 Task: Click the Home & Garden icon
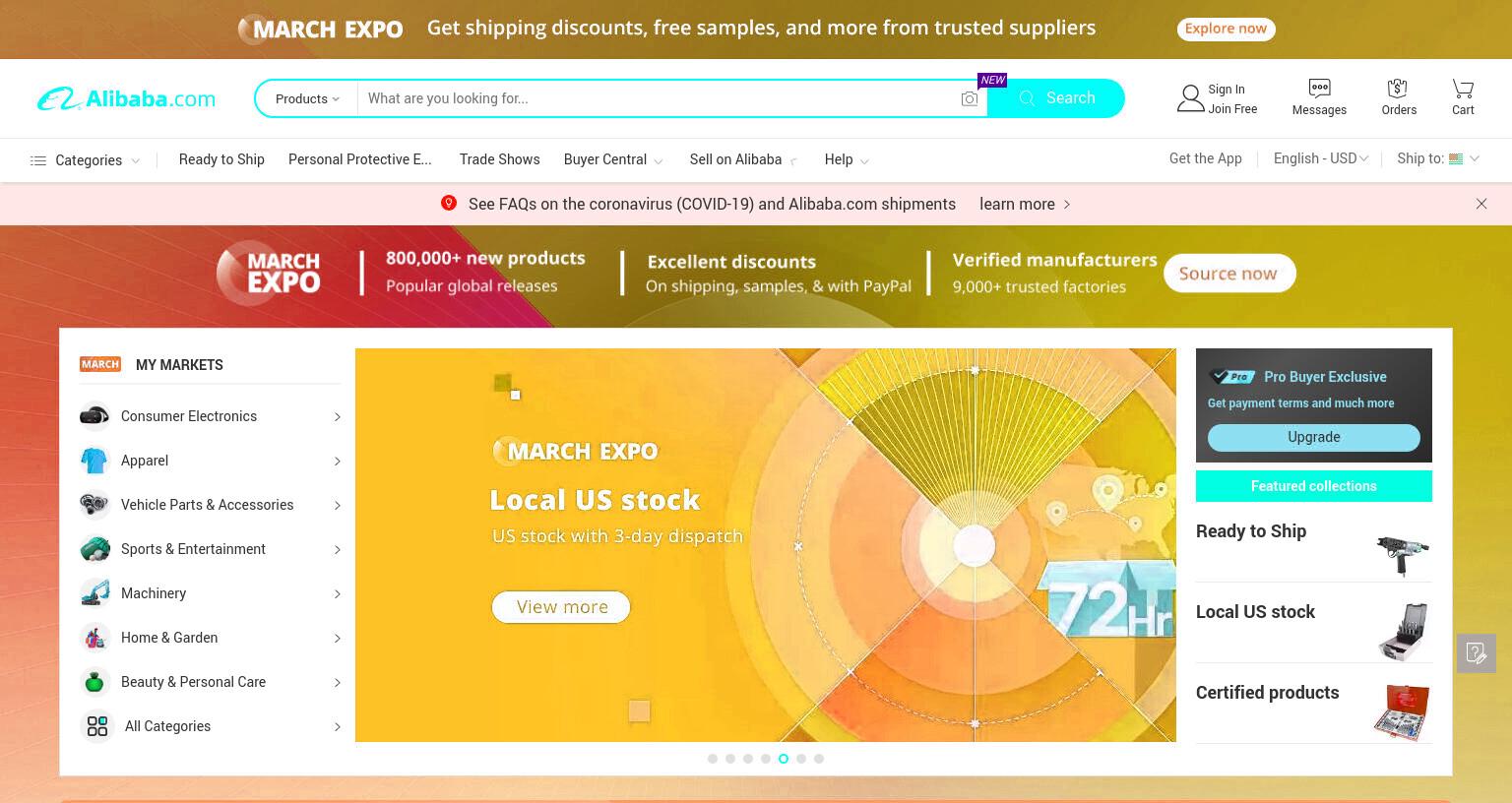tap(94, 638)
